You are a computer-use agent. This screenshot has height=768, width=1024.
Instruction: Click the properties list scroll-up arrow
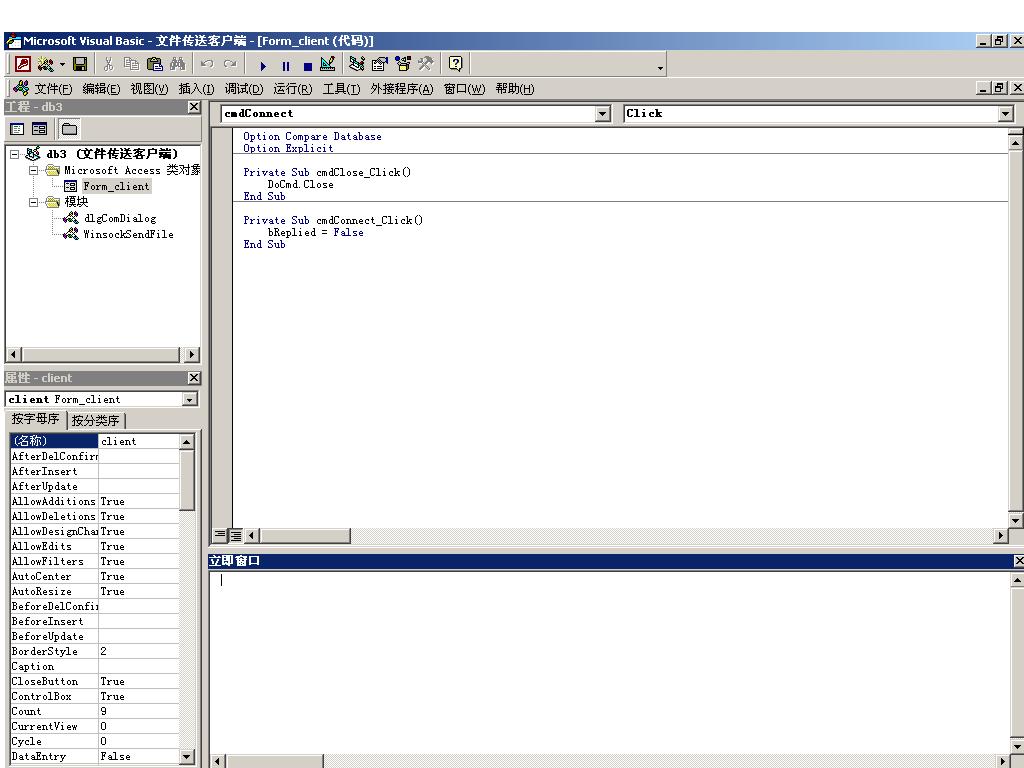click(187, 442)
